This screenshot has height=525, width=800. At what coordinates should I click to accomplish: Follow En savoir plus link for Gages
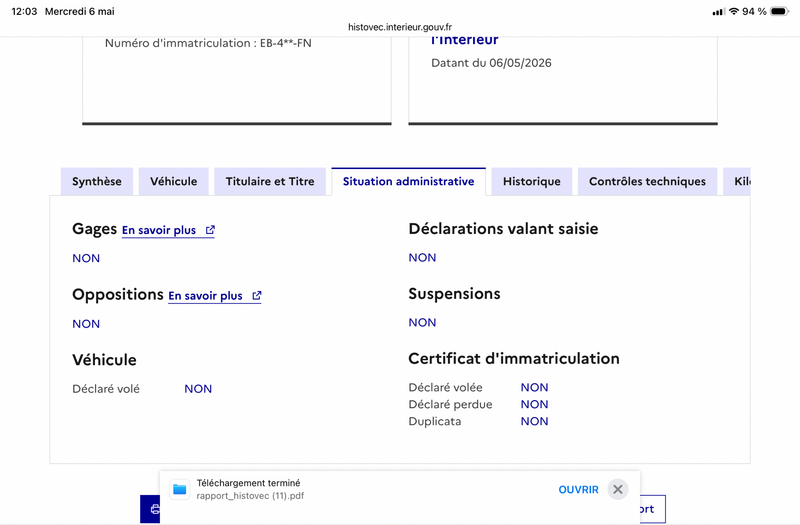pyautogui.click(x=159, y=231)
